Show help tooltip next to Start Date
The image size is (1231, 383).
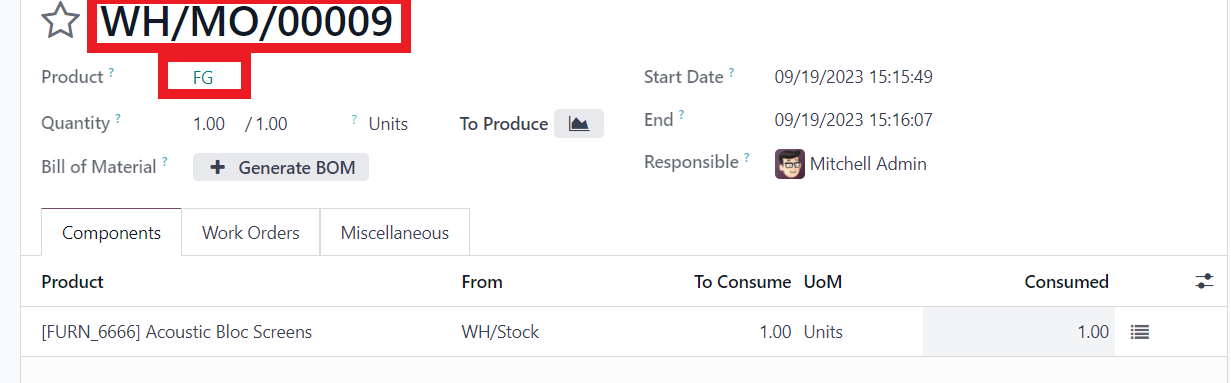(731, 72)
